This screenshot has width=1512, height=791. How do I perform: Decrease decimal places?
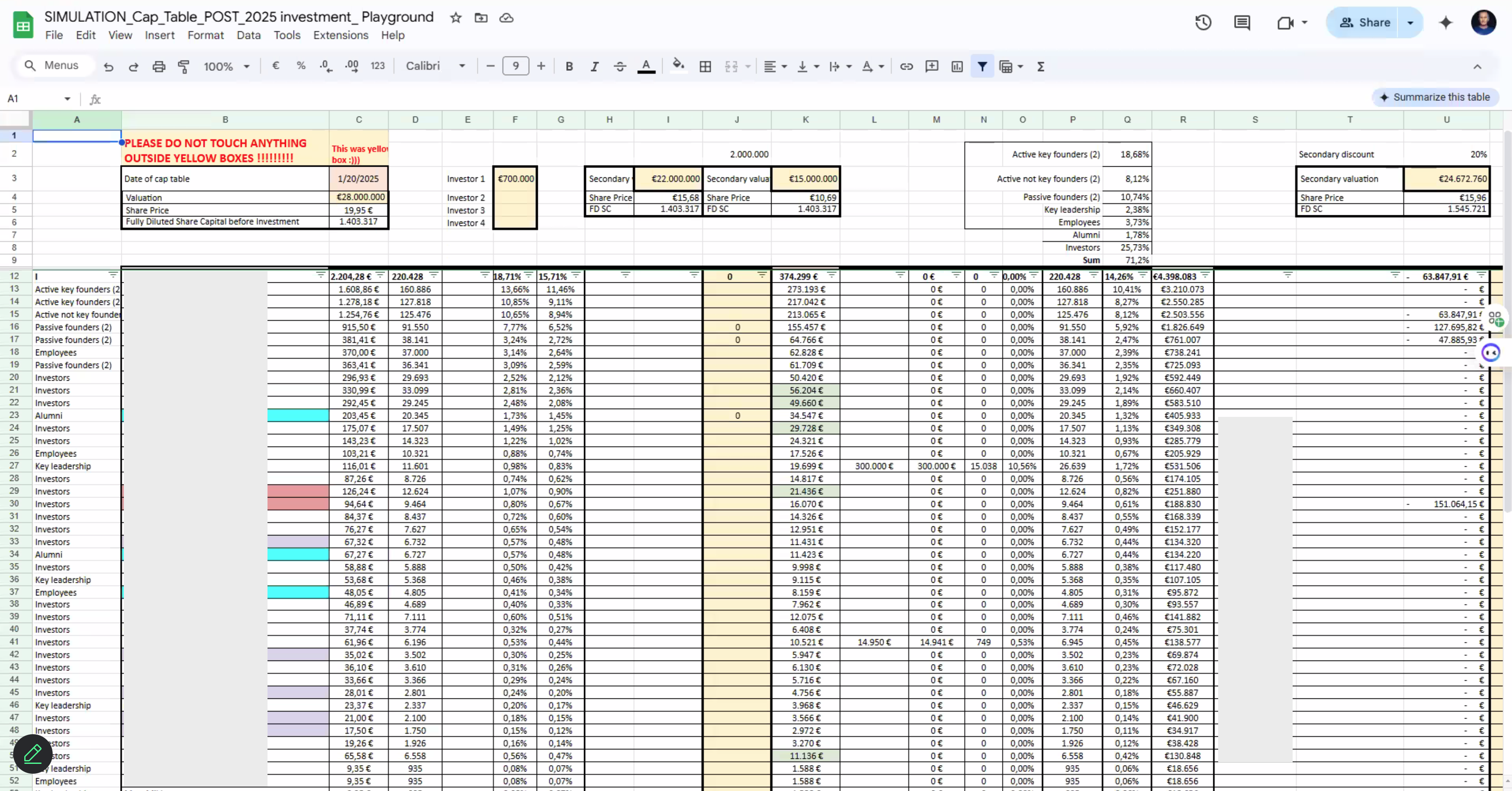pos(326,66)
